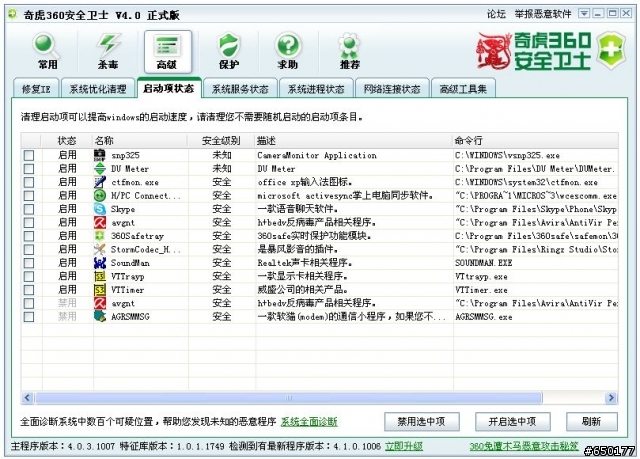This screenshot has width=640, height=459.
Task: Sort by the 描述 column header
Action: pyautogui.click(x=353, y=141)
